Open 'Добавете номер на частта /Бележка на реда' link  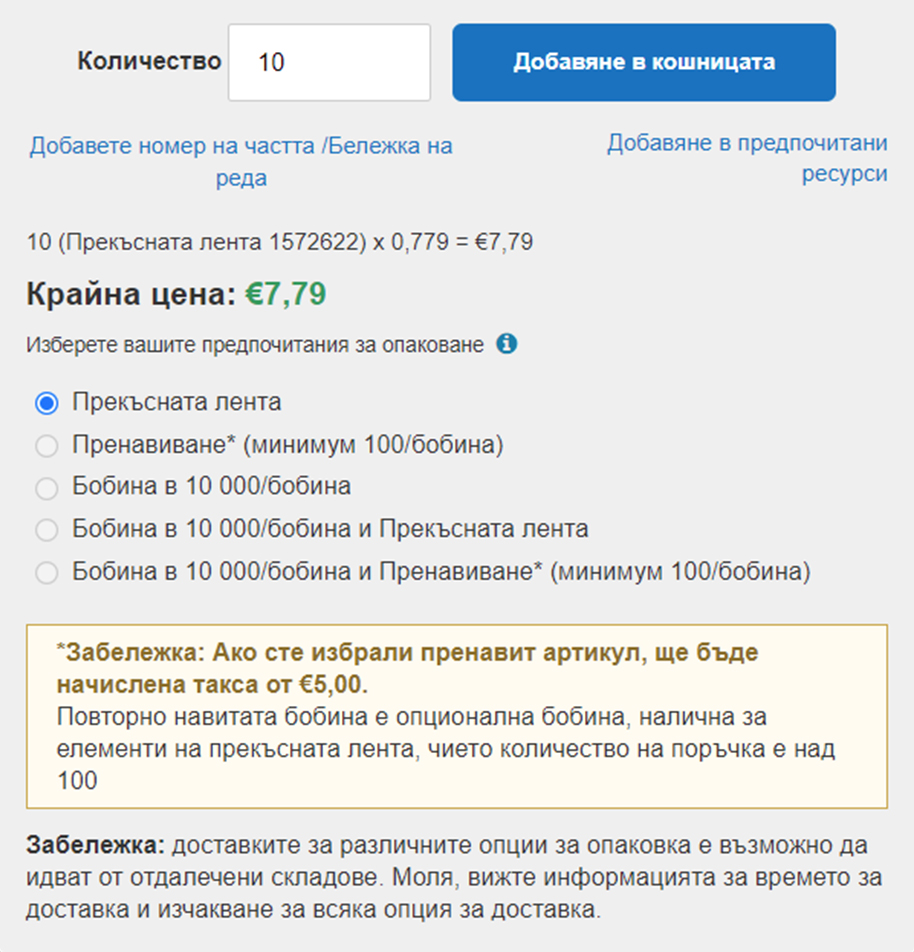click(241, 162)
